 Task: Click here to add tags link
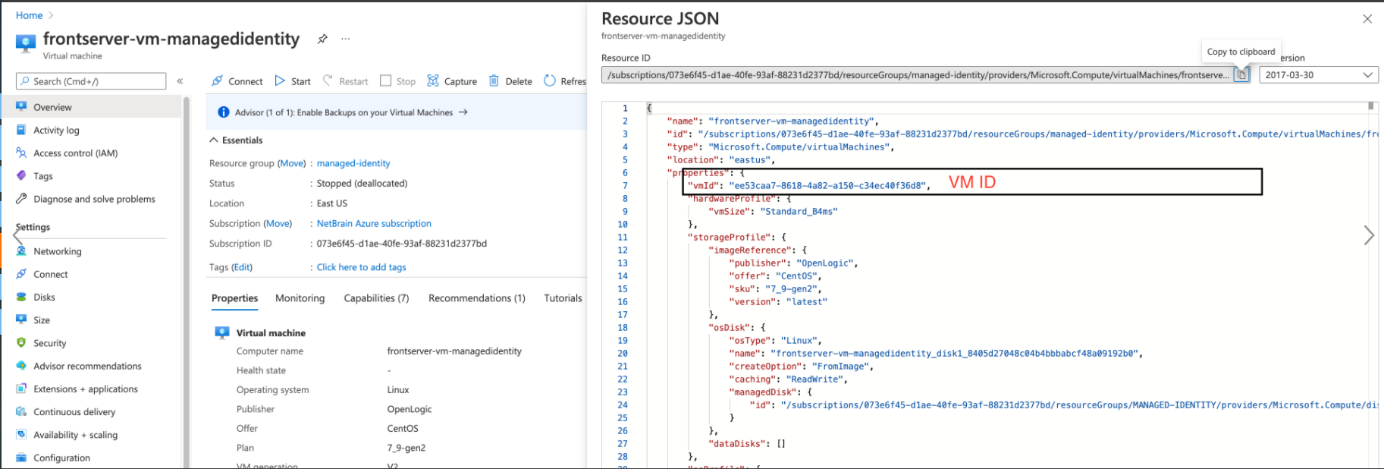coord(361,267)
